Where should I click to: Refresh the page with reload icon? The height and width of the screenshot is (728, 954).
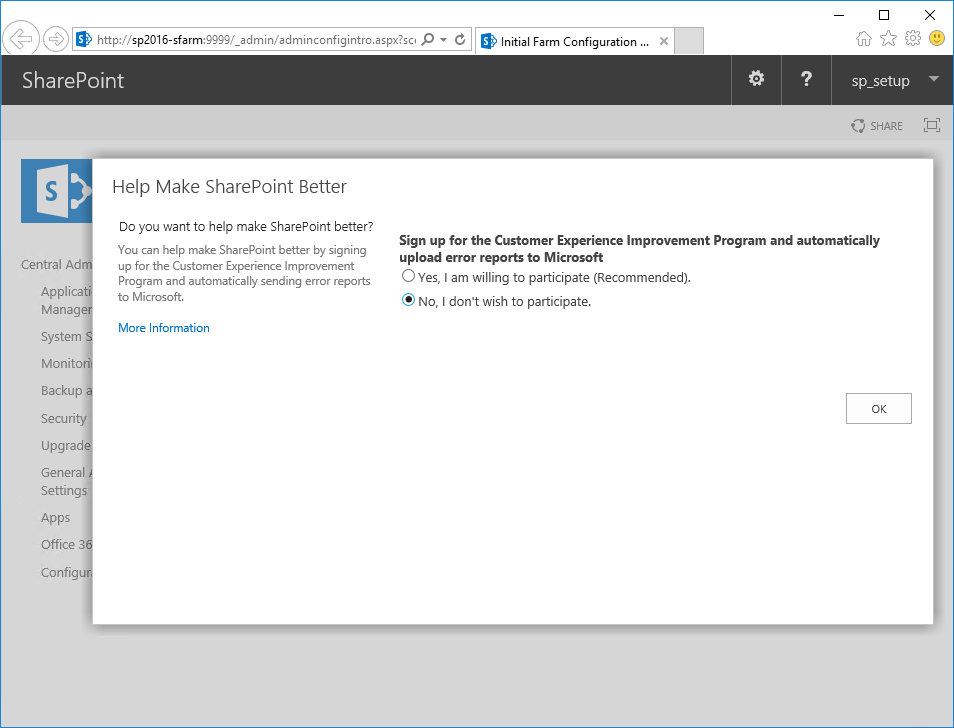tap(461, 40)
